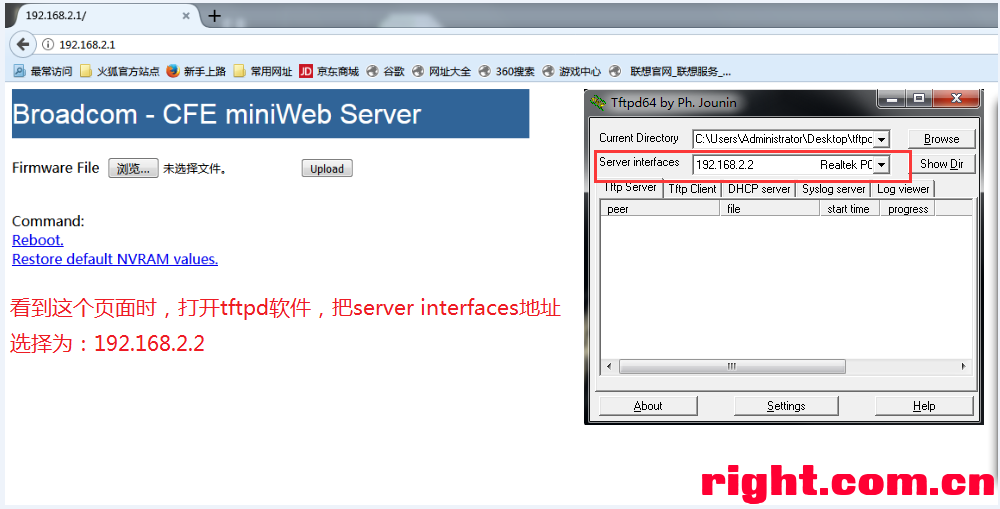Open a new browser tab
The height and width of the screenshot is (509, 1000).
(x=215, y=16)
